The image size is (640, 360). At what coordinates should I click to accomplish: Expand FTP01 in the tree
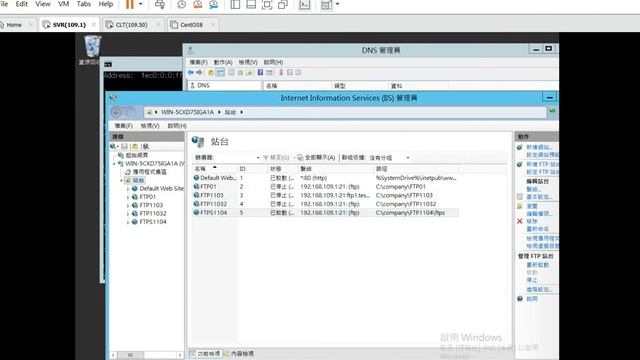[128, 197]
